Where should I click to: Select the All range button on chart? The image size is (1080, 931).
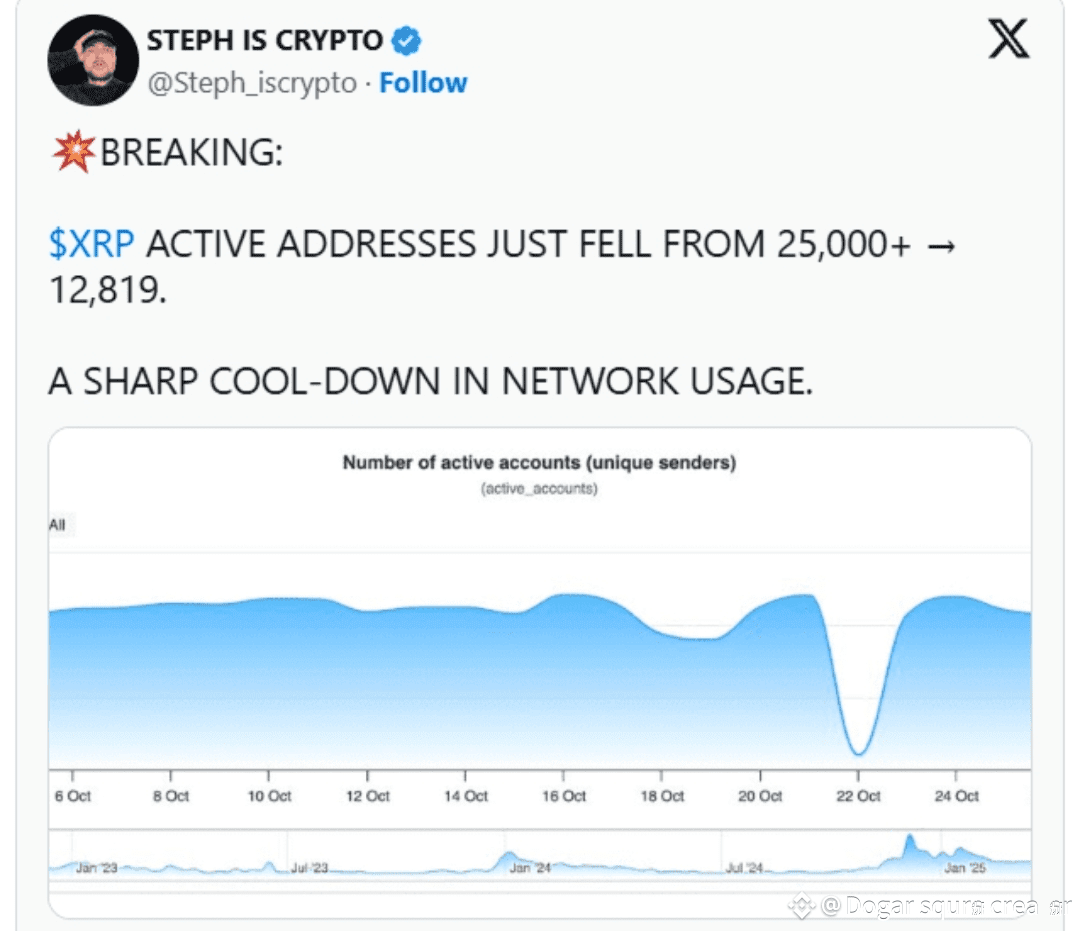click(58, 525)
